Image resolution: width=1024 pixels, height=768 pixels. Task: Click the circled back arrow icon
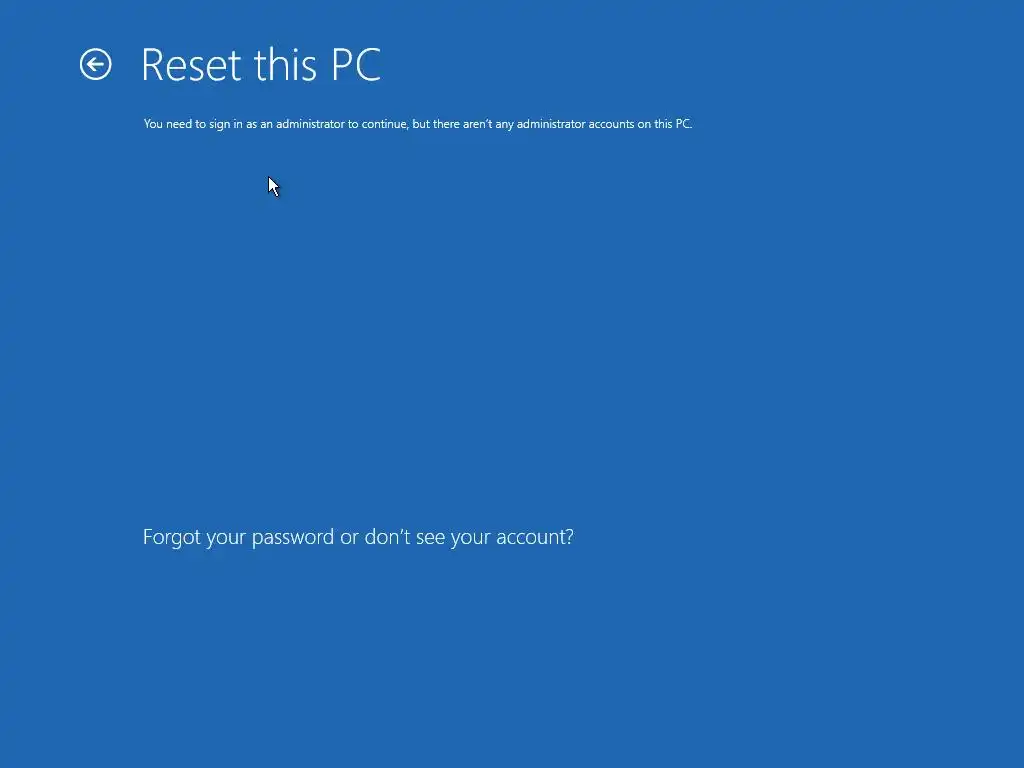pyautogui.click(x=95, y=65)
